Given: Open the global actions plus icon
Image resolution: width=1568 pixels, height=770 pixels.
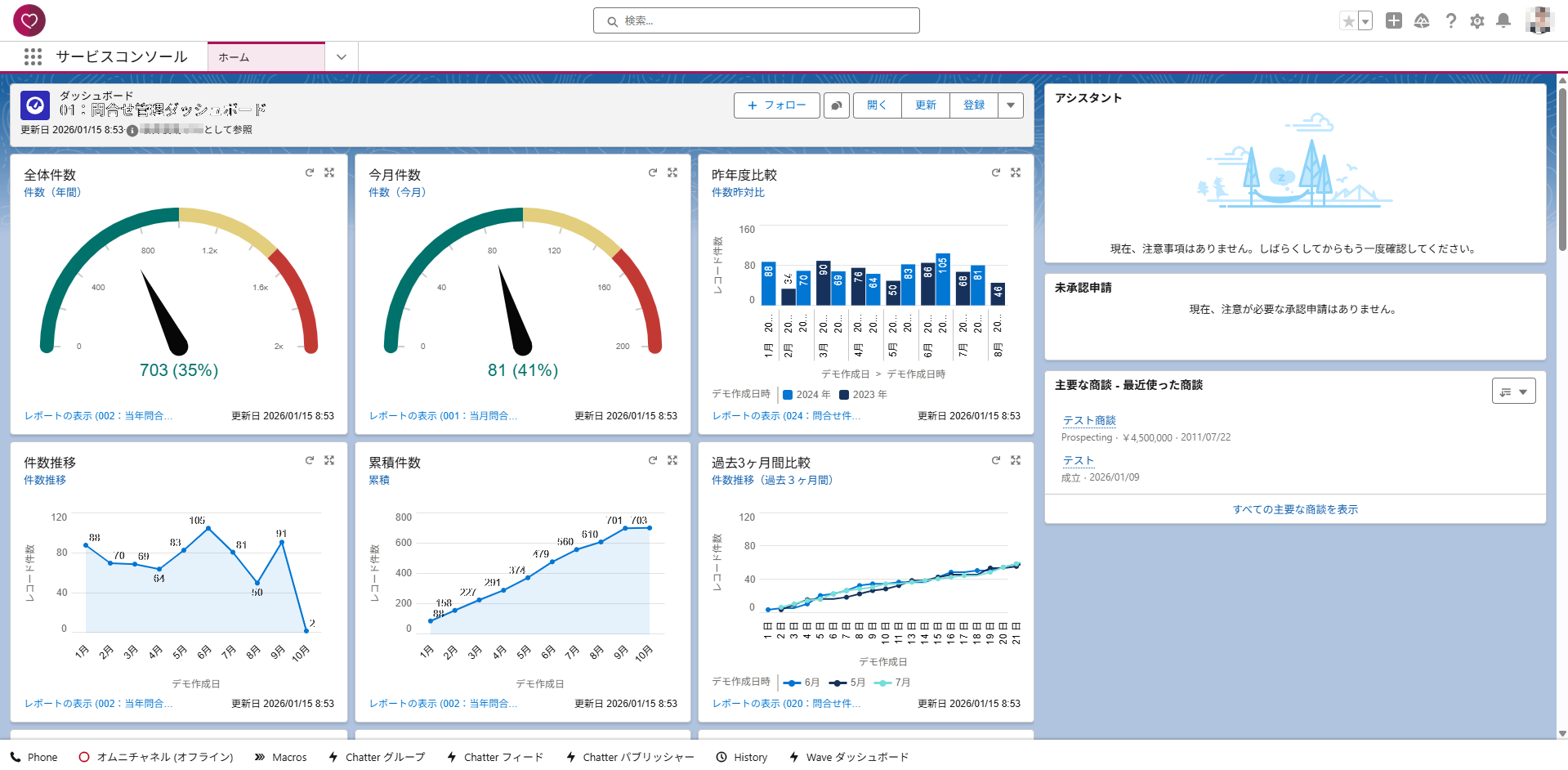Looking at the screenshot, I should point(1394,21).
